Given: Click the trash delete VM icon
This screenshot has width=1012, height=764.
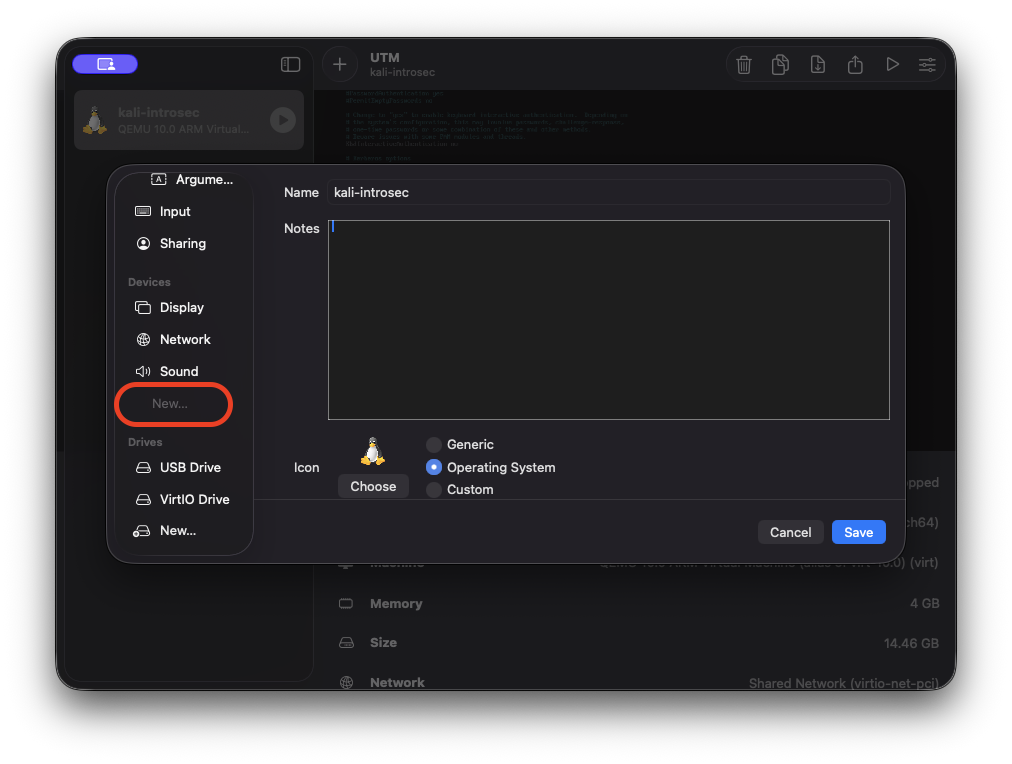Looking at the screenshot, I should click(744, 65).
